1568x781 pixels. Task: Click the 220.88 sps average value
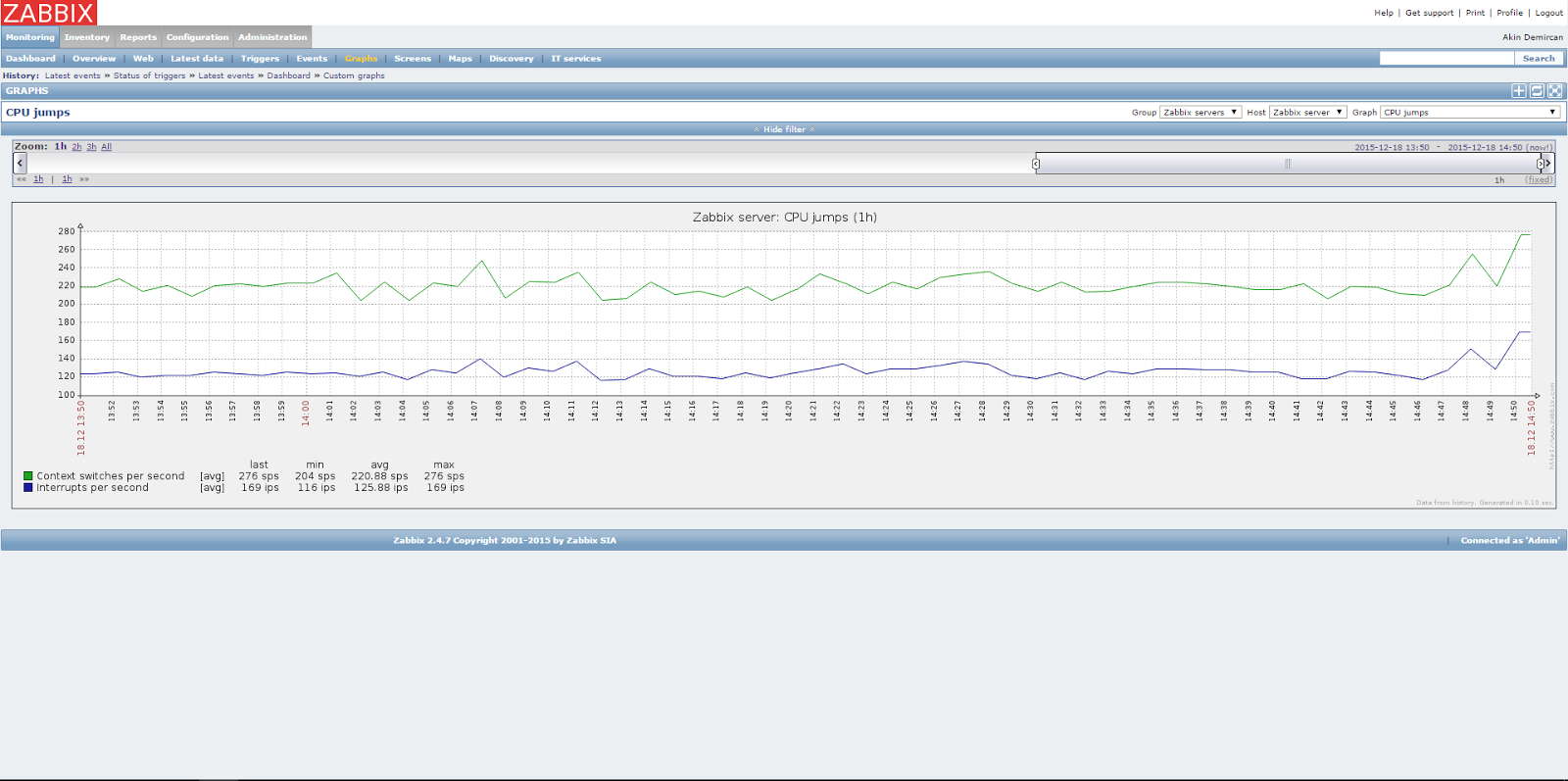click(x=379, y=476)
